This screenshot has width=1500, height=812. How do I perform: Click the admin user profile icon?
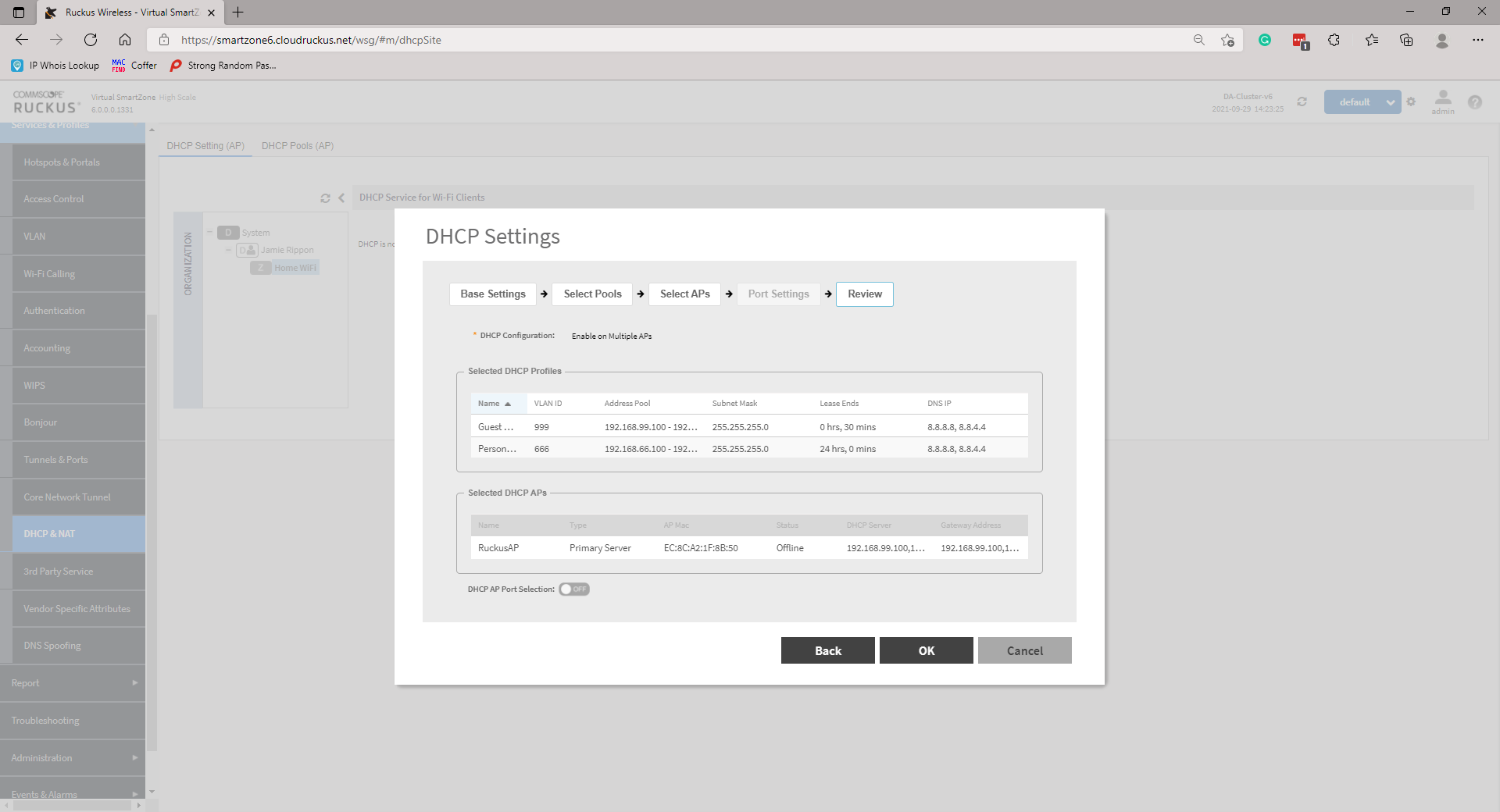[x=1442, y=98]
